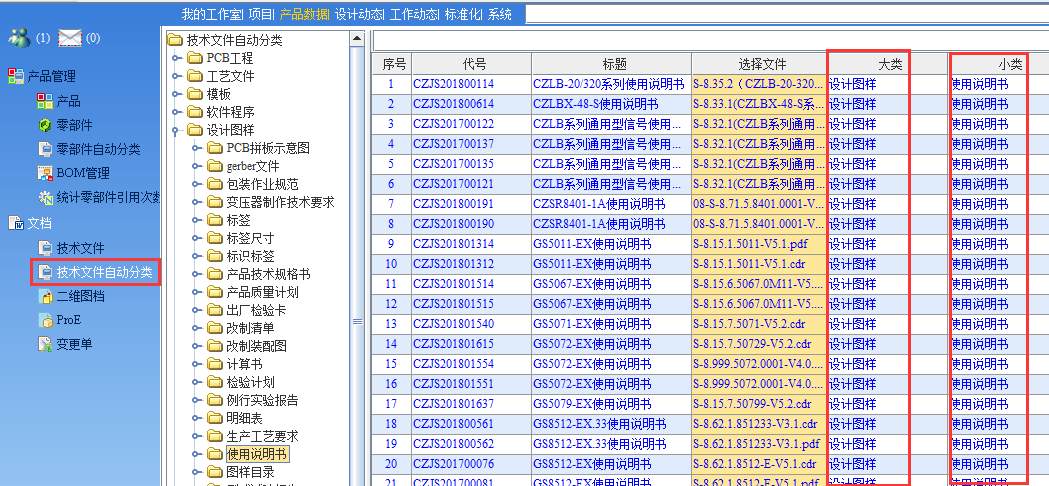Collapse the 设计图样 tree node
The width and height of the screenshot is (1049, 486).
(175, 130)
